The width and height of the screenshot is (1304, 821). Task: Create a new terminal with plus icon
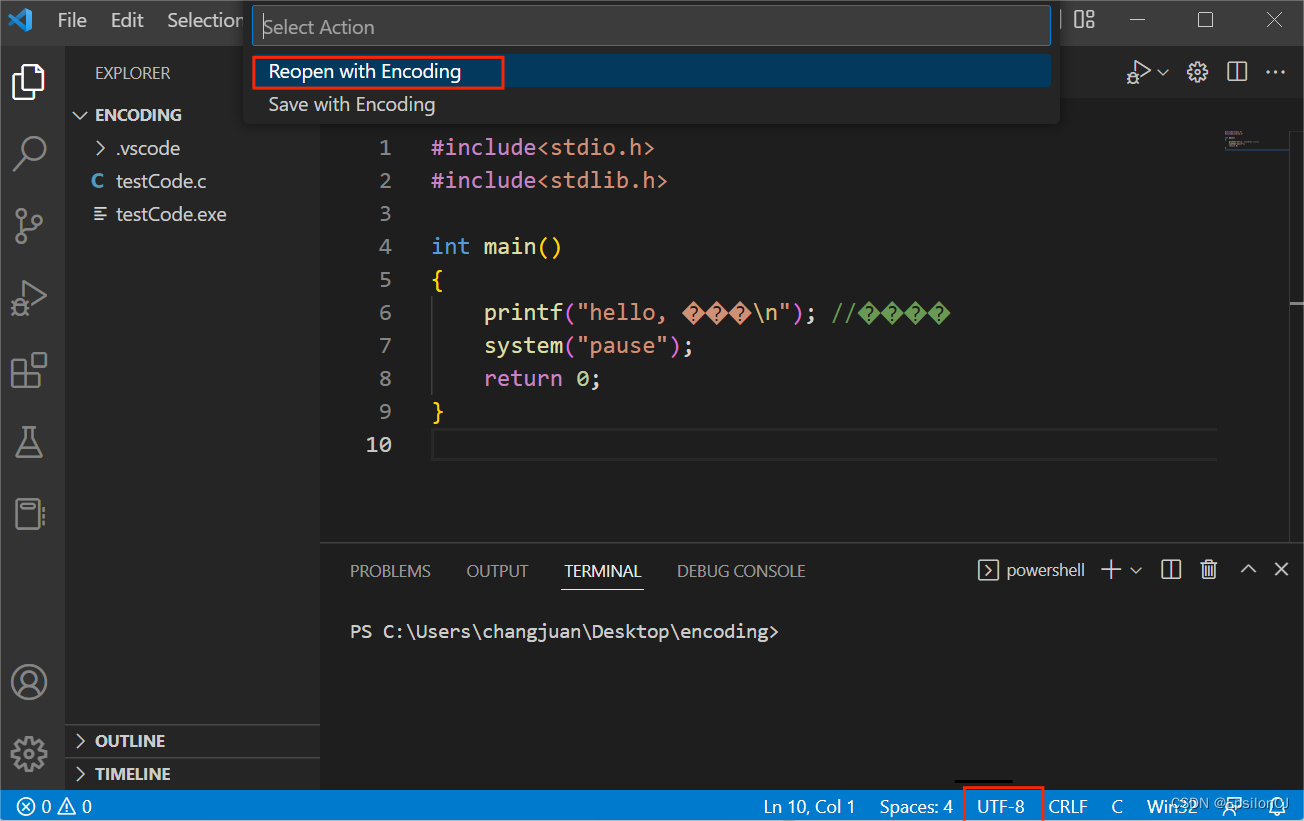(x=1111, y=570)
